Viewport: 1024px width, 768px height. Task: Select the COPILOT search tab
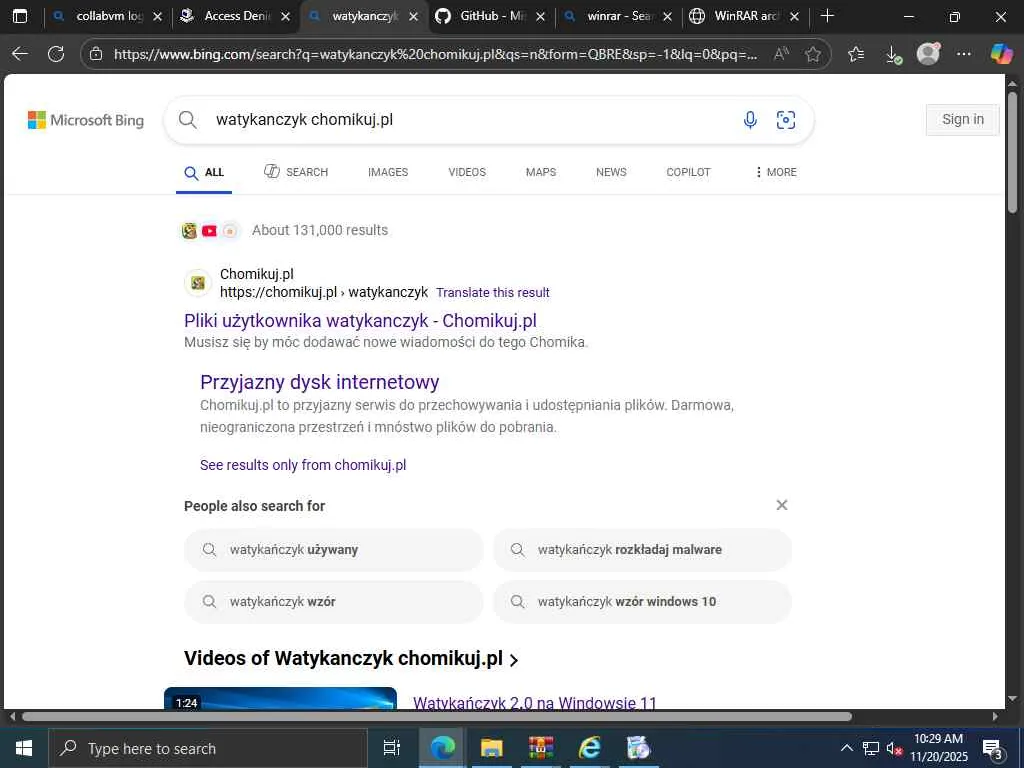click(x=688, y=172)
